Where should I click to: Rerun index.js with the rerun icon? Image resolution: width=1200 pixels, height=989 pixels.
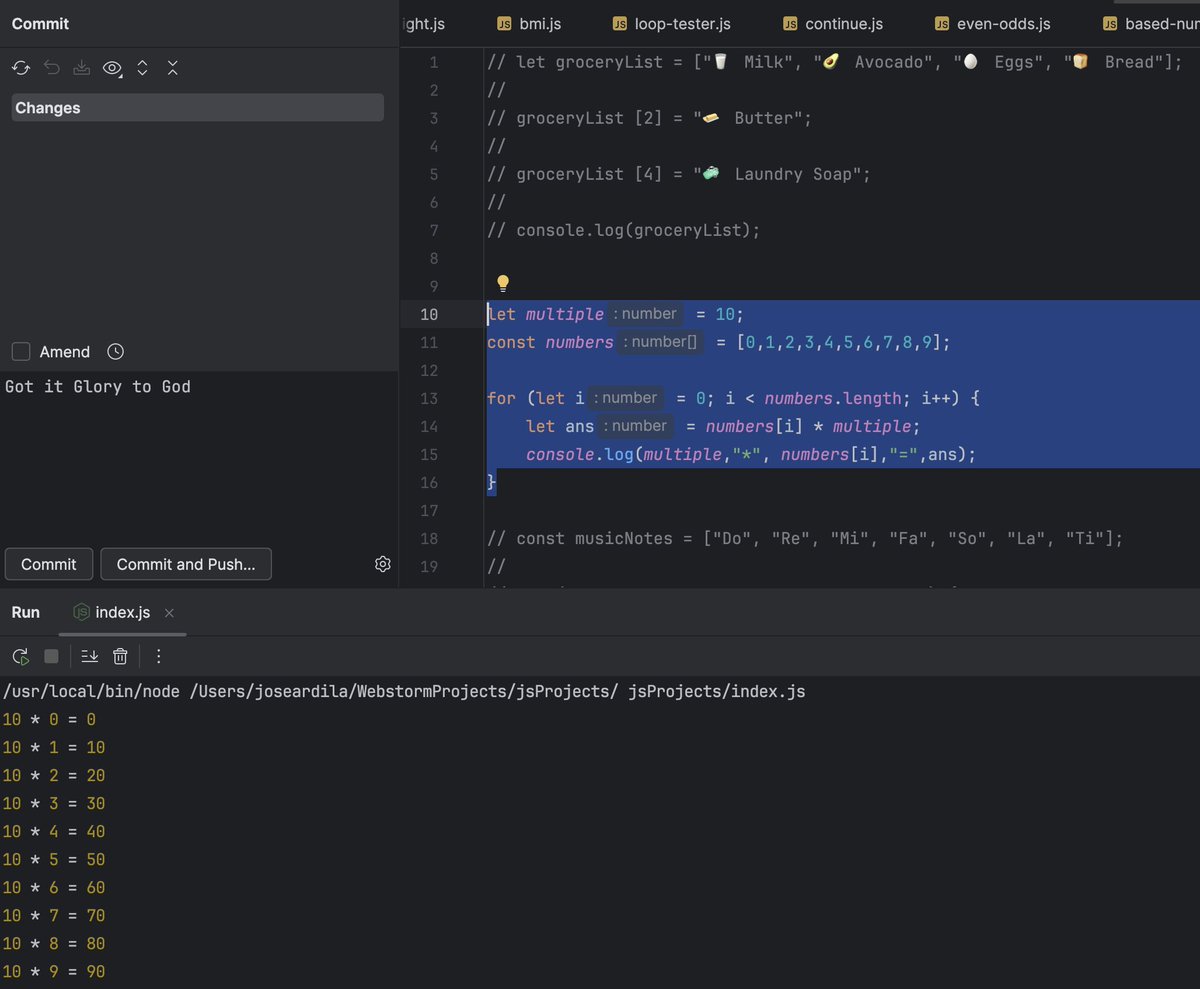coord(20,656)
